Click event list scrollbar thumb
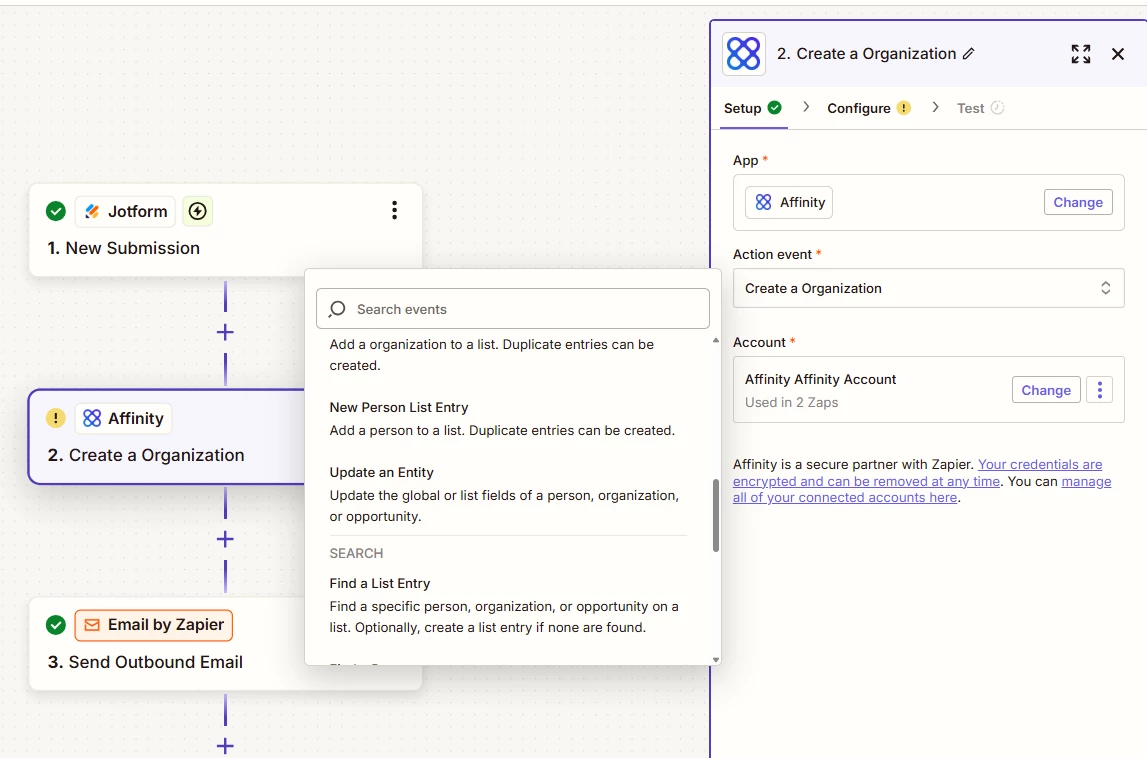 click(x=715, y=515)
